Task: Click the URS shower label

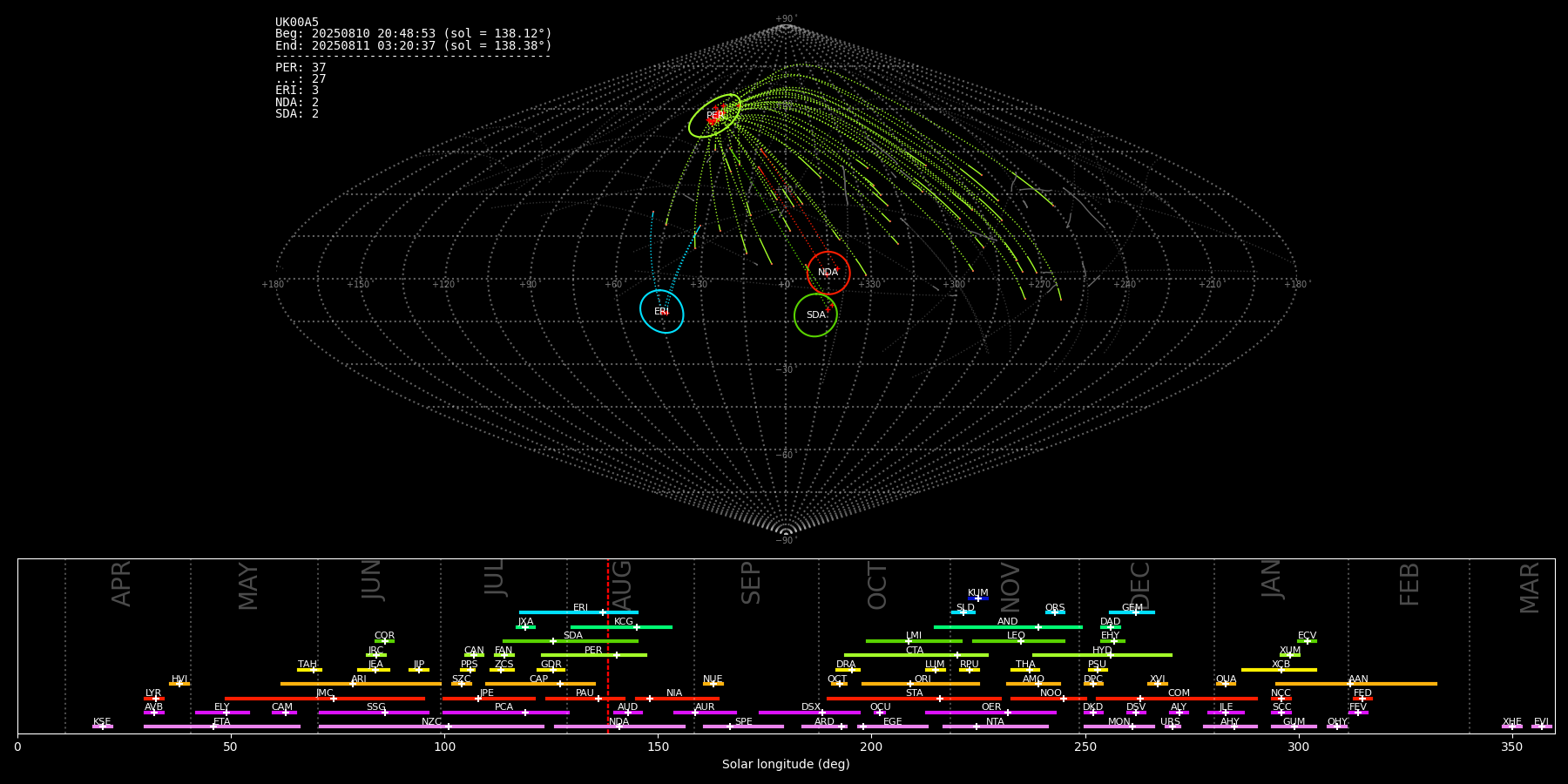Action: (1171, 722)
